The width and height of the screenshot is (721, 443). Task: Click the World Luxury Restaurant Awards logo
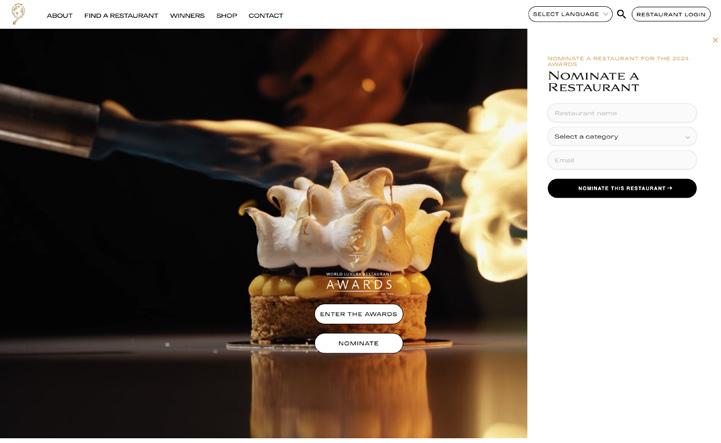[359, 282]
